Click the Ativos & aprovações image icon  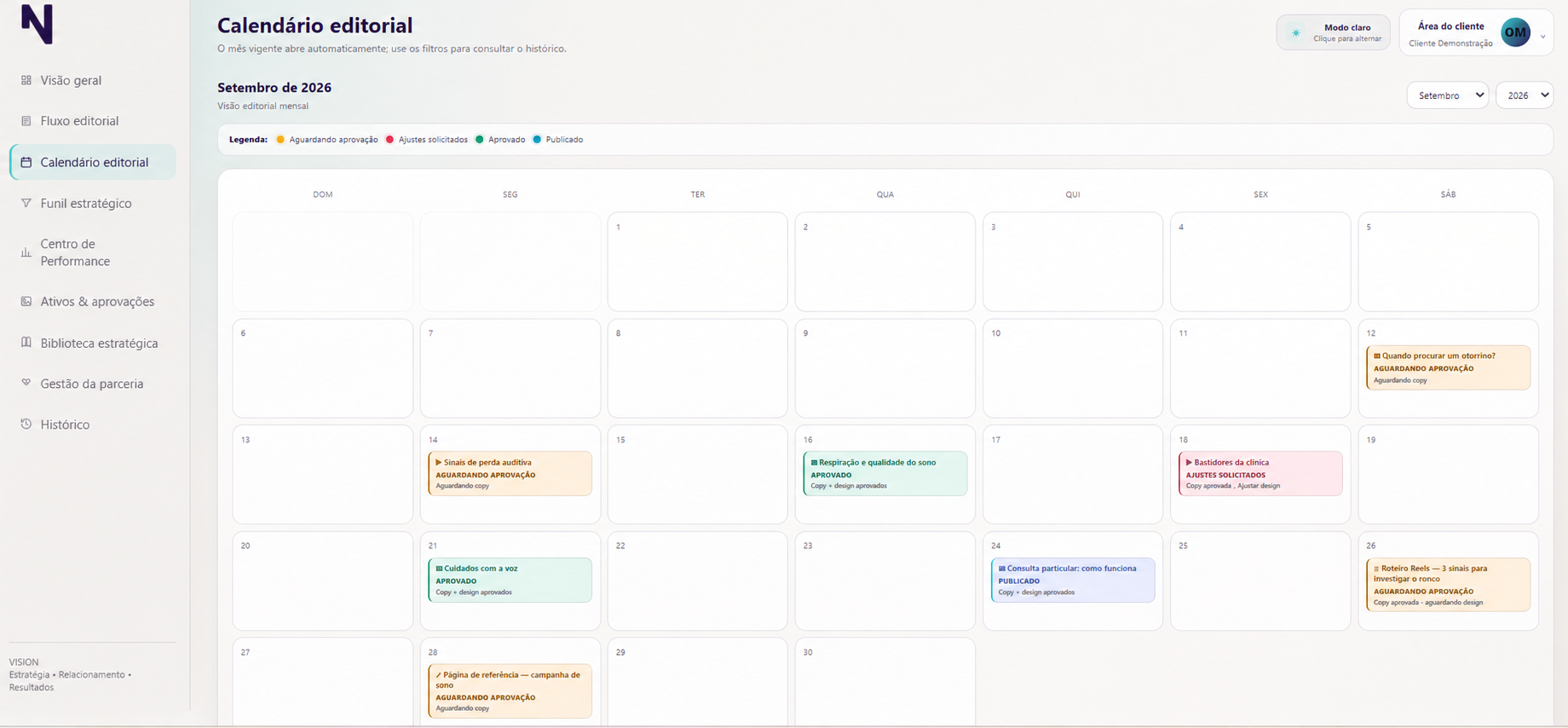pyautogui.click(x=26, y=302)
